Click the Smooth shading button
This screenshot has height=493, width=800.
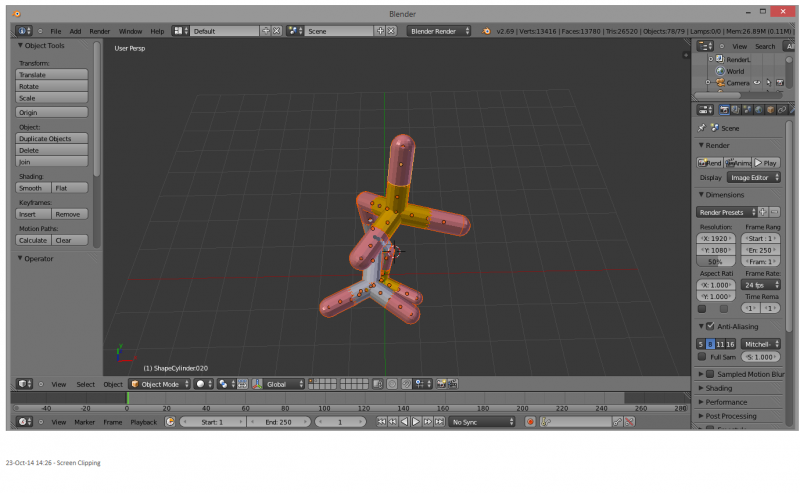[32, 188]
